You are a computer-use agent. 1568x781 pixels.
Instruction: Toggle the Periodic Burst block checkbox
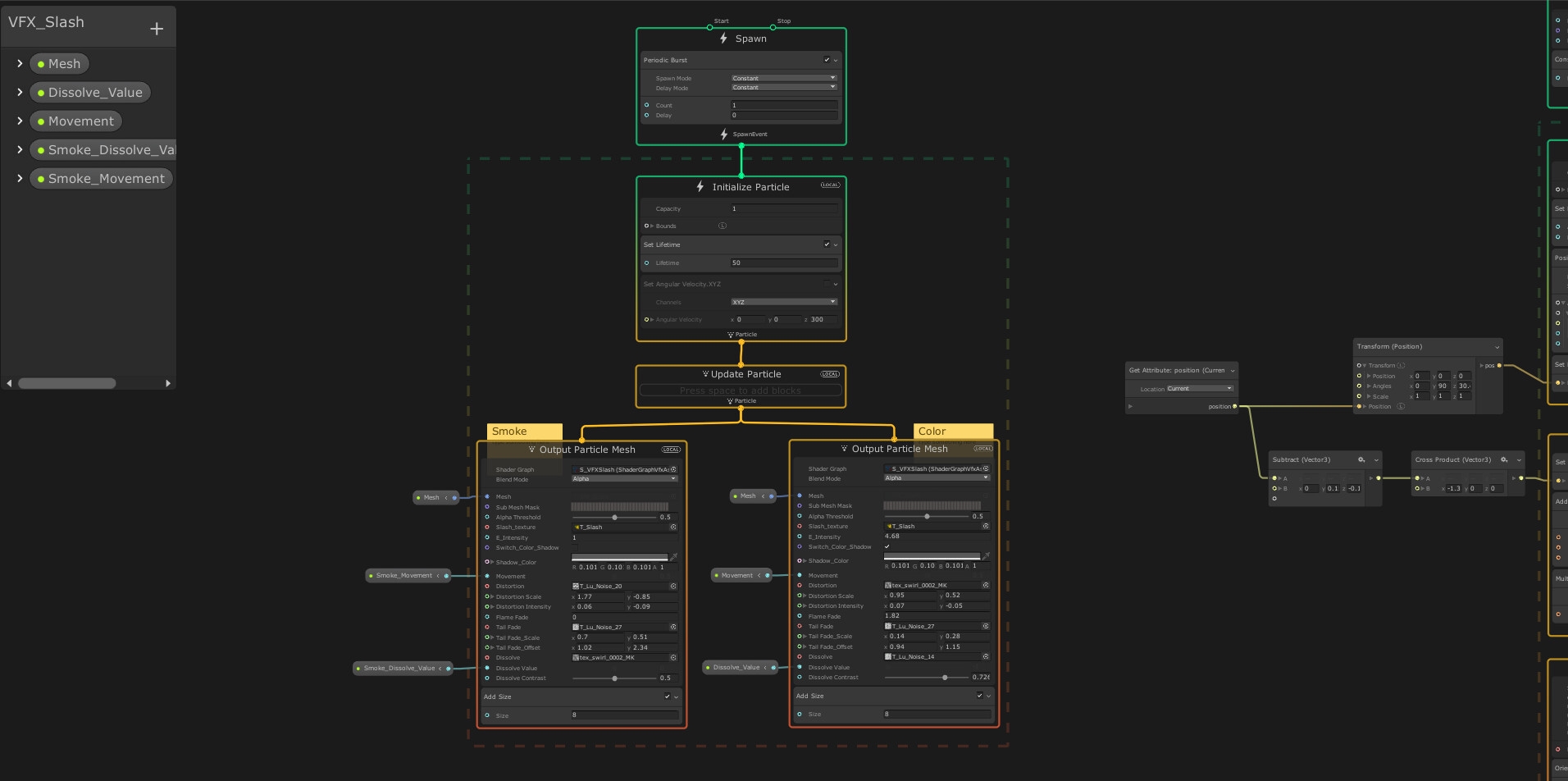(x=827, y=60)
